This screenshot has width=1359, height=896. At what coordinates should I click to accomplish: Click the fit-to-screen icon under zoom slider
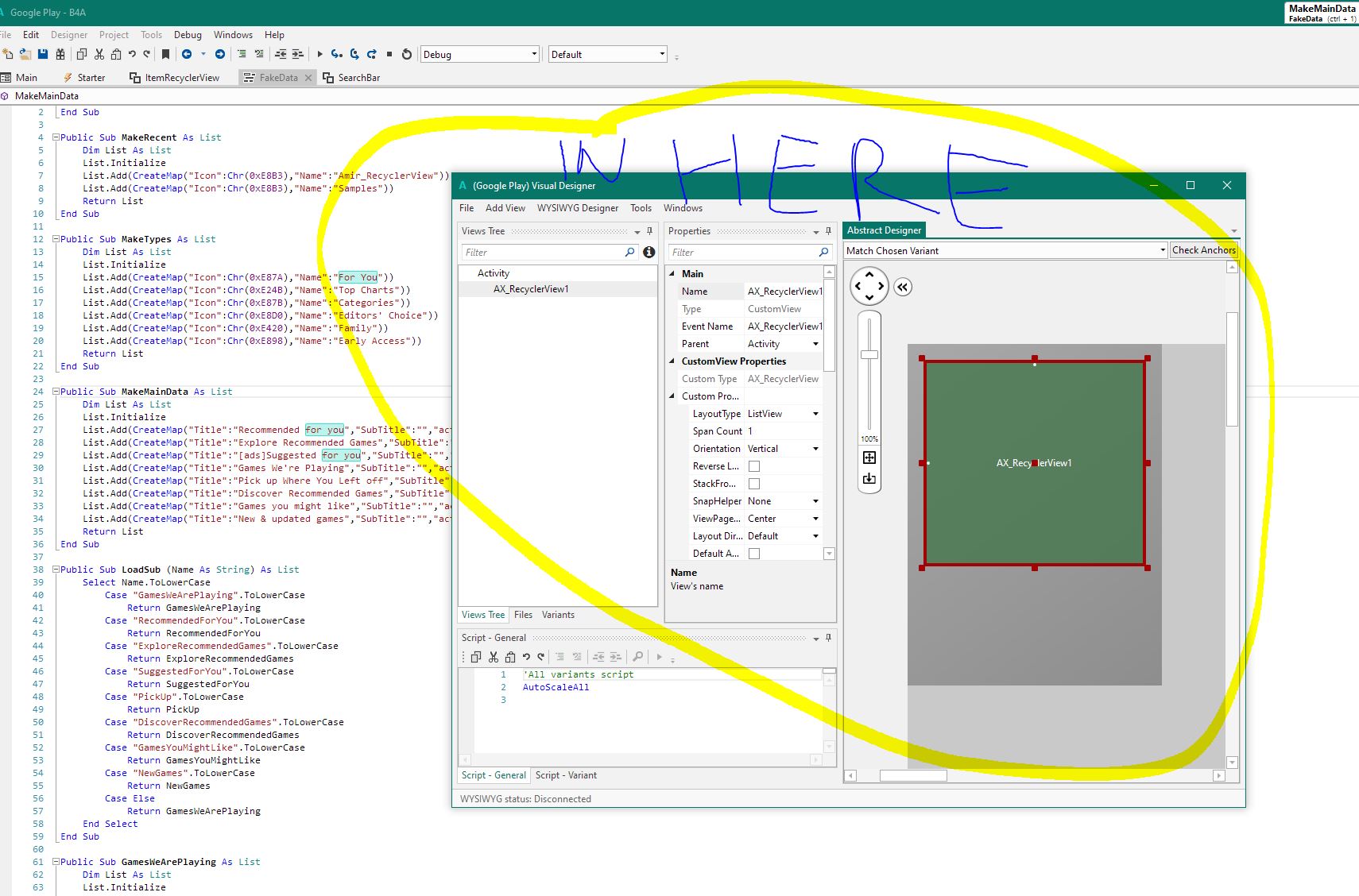869,458
